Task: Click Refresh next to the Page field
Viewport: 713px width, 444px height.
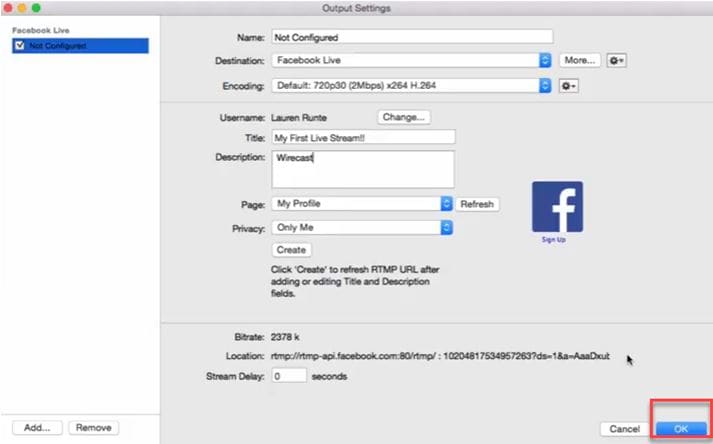Action: (477, 204)
